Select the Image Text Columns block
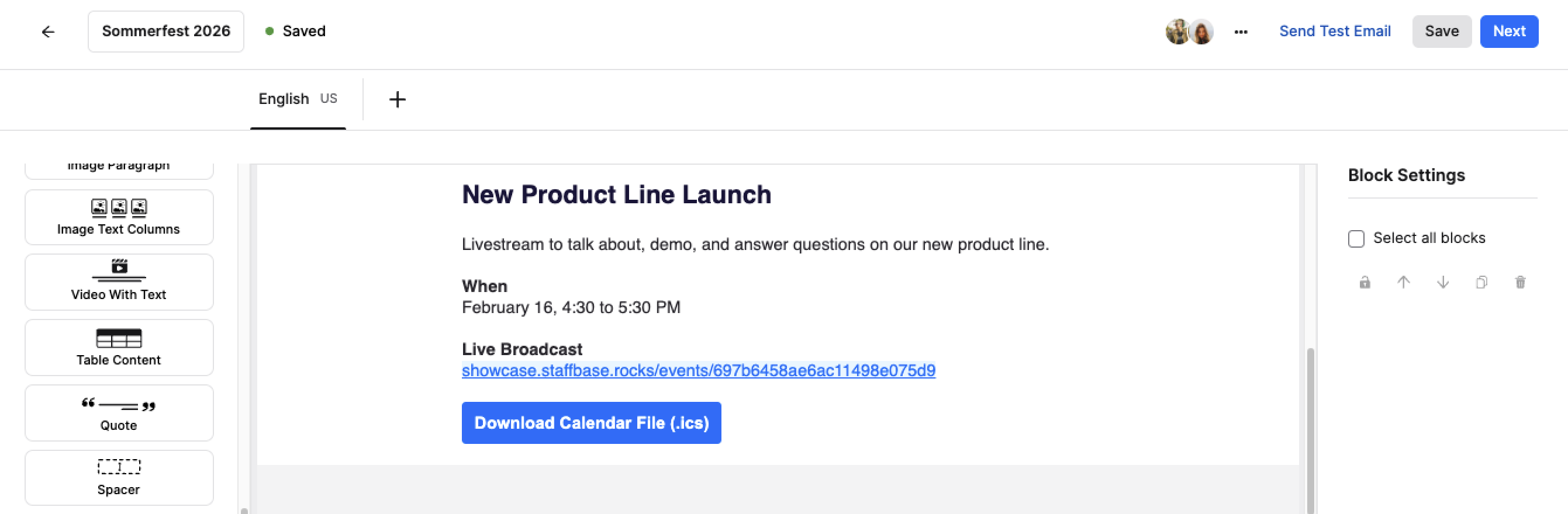This screenshot has width=1568, height=514. (x=119, y=217)
